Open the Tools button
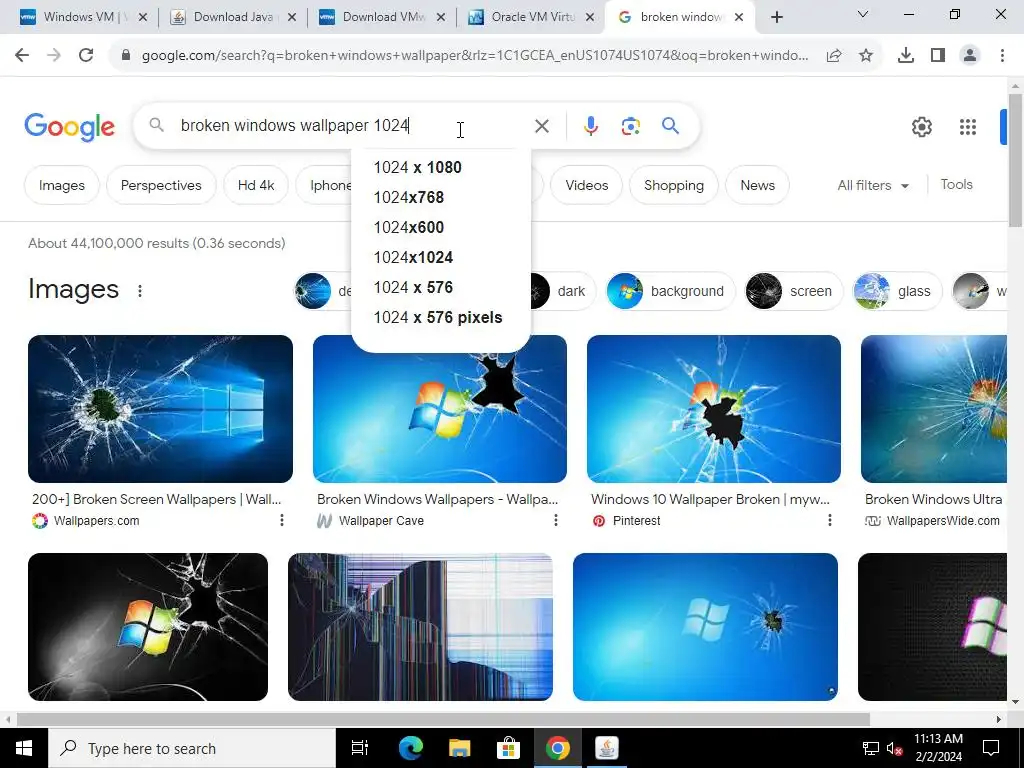 point(956,185)
